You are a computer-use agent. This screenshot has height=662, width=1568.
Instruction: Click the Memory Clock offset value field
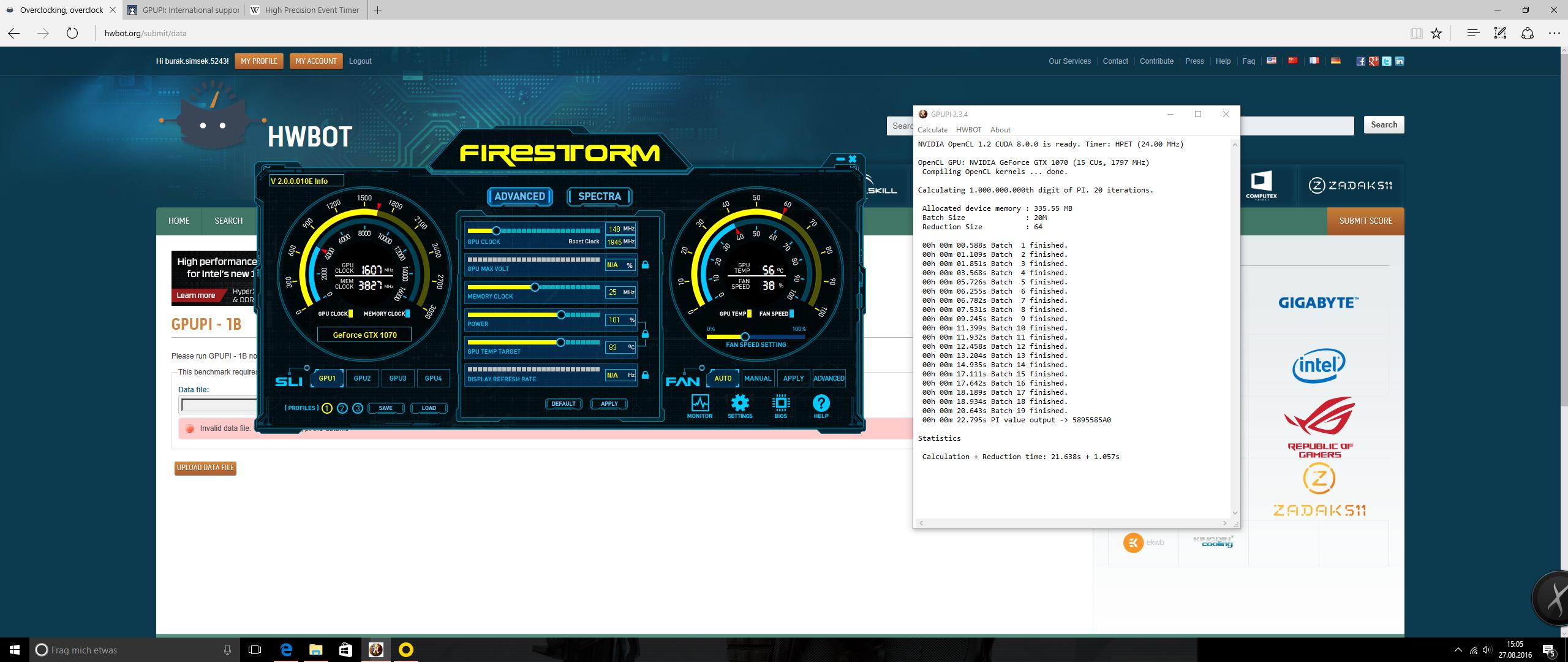tap(620, 292)
